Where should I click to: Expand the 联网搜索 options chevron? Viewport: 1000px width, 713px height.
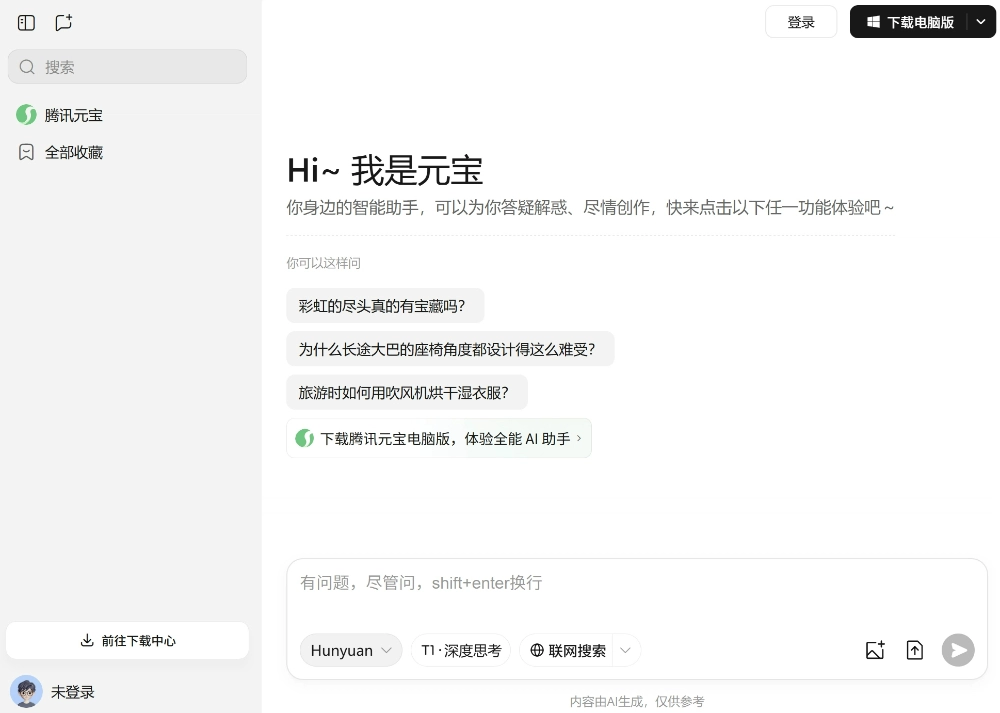click(x=625, y=650)
